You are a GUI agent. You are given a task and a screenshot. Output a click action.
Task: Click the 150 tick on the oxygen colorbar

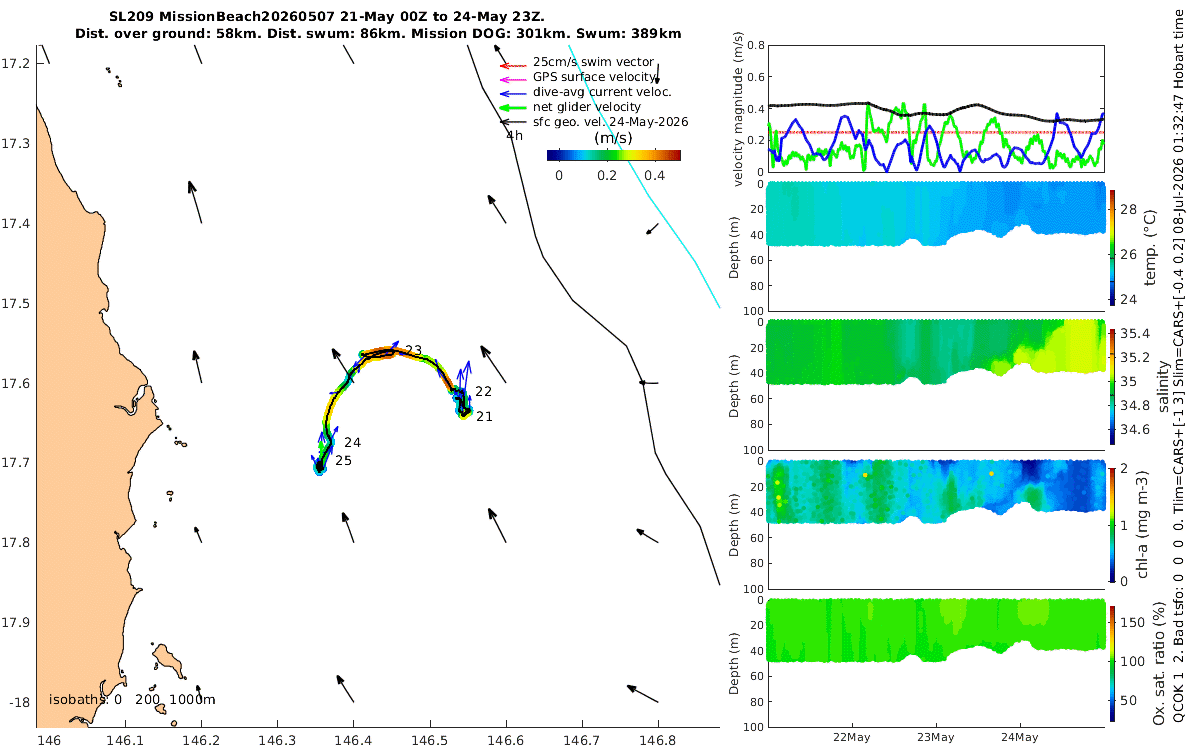[1133, 622]
